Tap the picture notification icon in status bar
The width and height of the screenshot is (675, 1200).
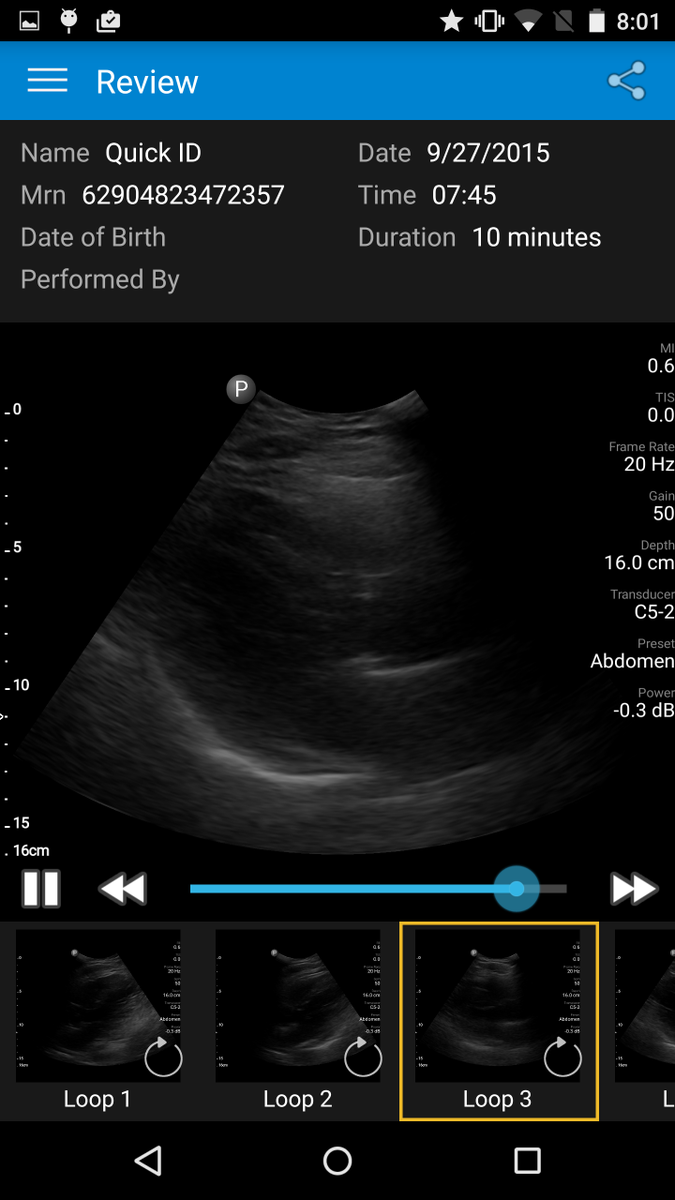click(29, 19)
